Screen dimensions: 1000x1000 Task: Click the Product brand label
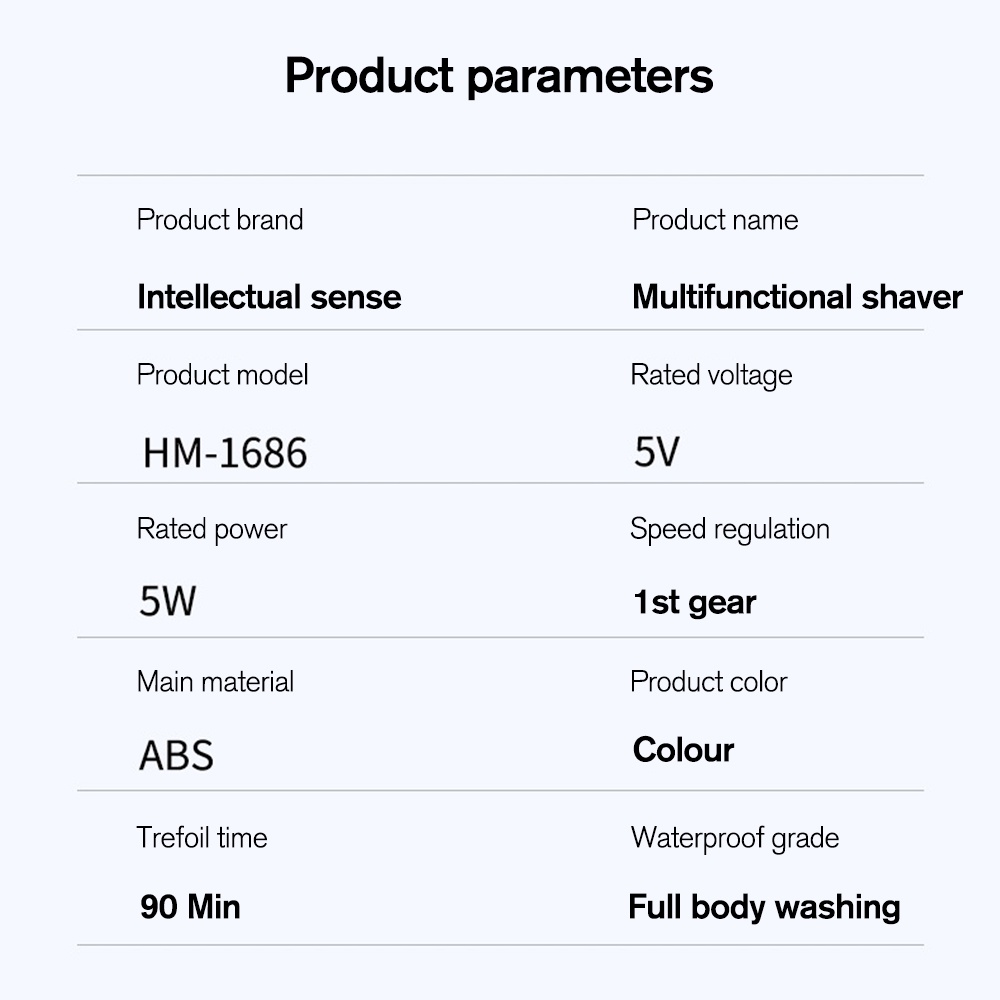tap(220, 220)
